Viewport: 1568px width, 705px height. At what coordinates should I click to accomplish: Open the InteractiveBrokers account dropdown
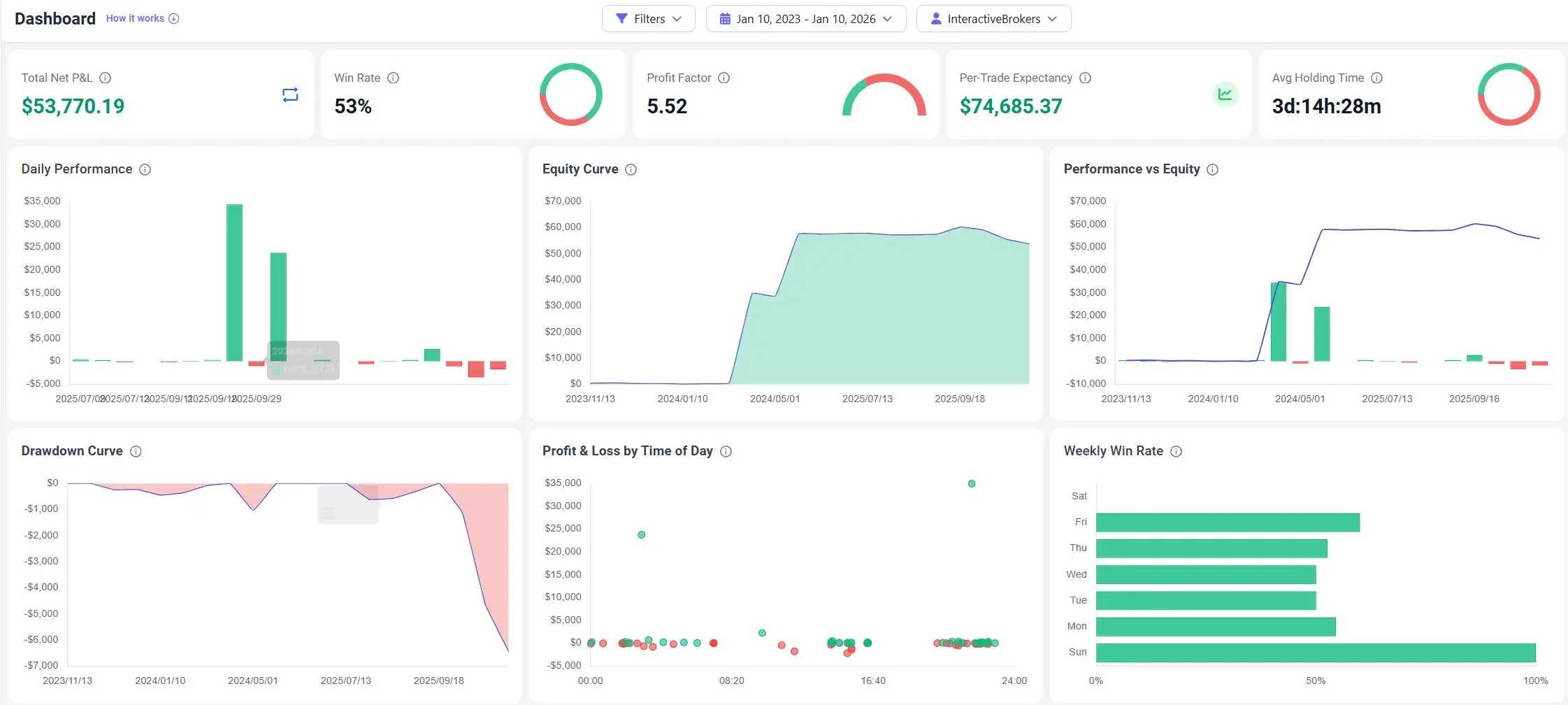pyautogui.click(x=993, y=19)
